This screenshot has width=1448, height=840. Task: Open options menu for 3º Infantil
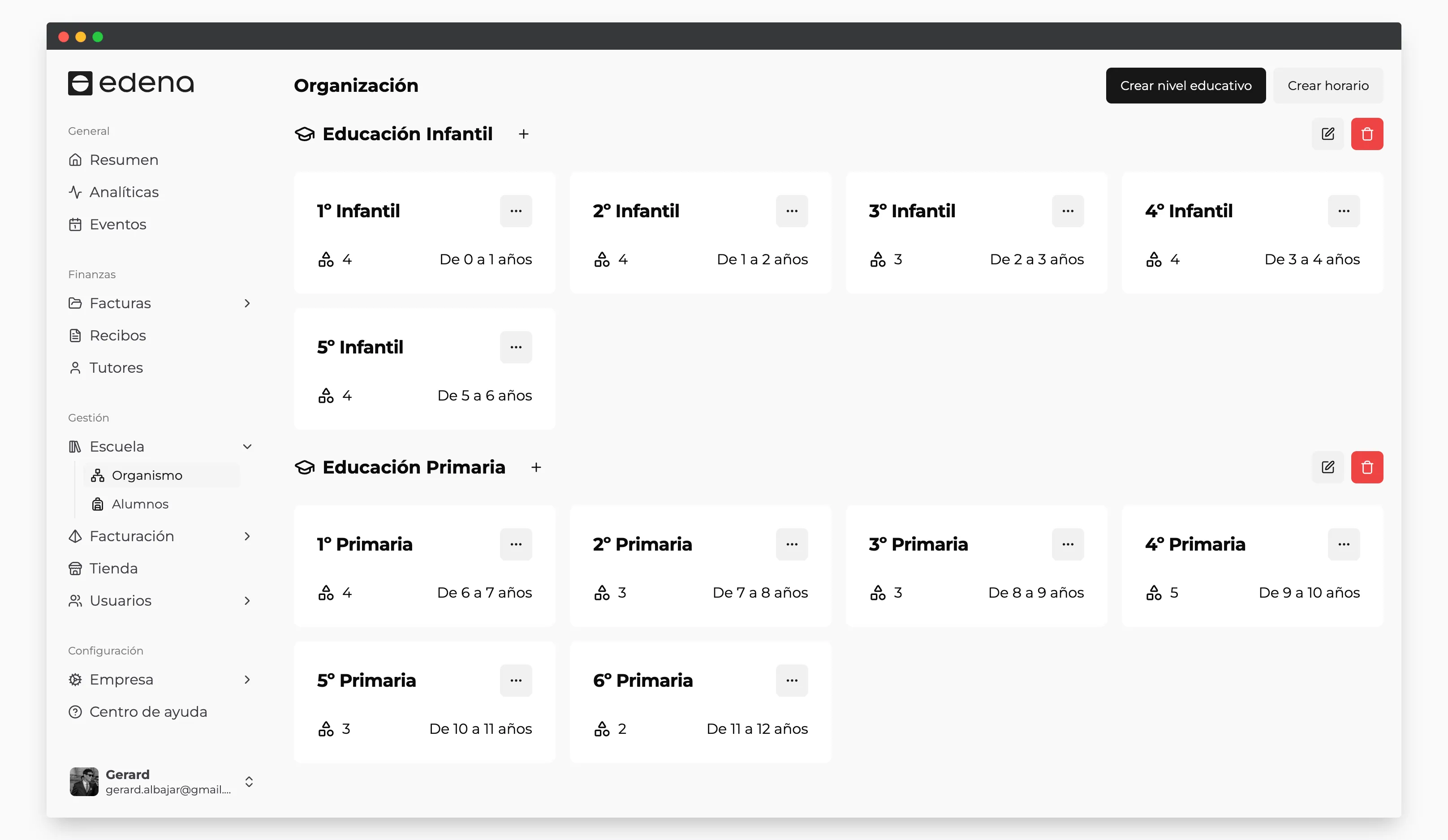click(x=1068, y=211)
